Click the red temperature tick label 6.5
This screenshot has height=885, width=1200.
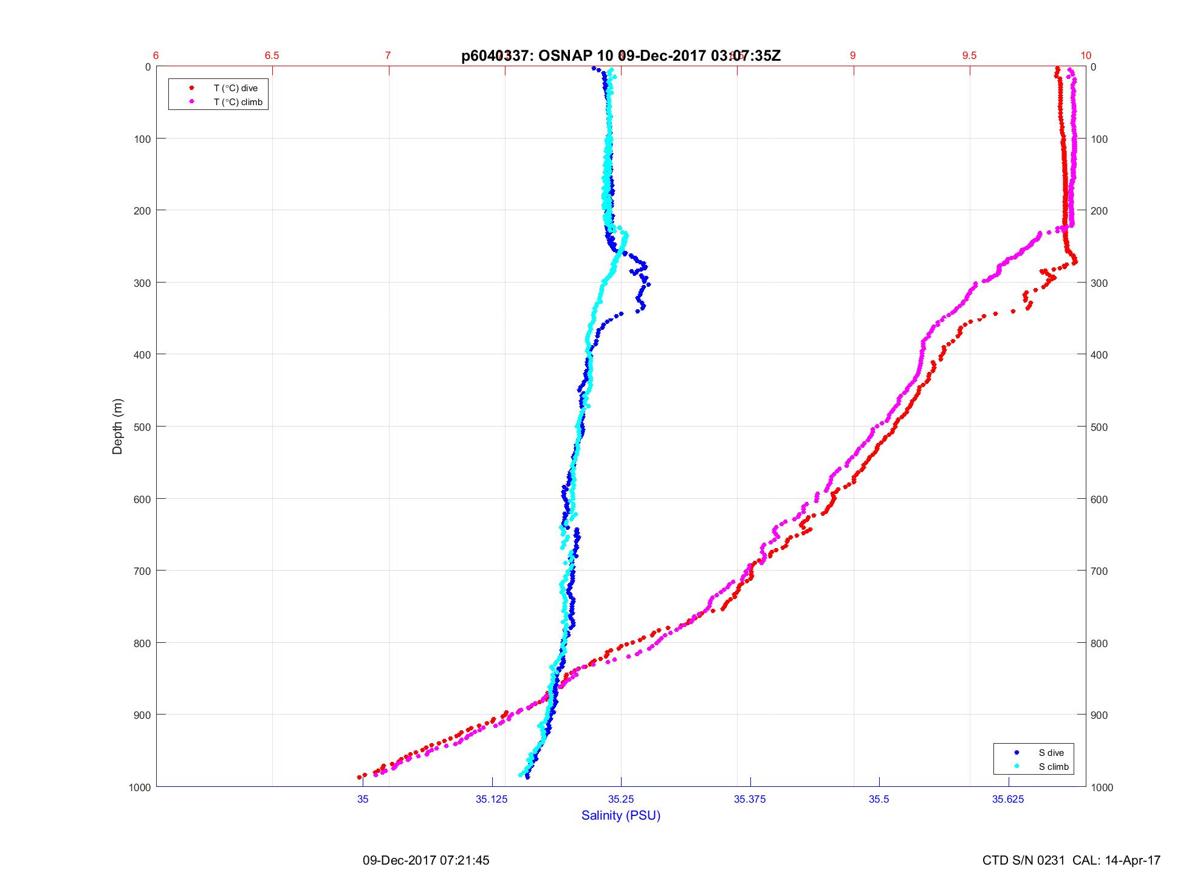click(x=271, y=55)
